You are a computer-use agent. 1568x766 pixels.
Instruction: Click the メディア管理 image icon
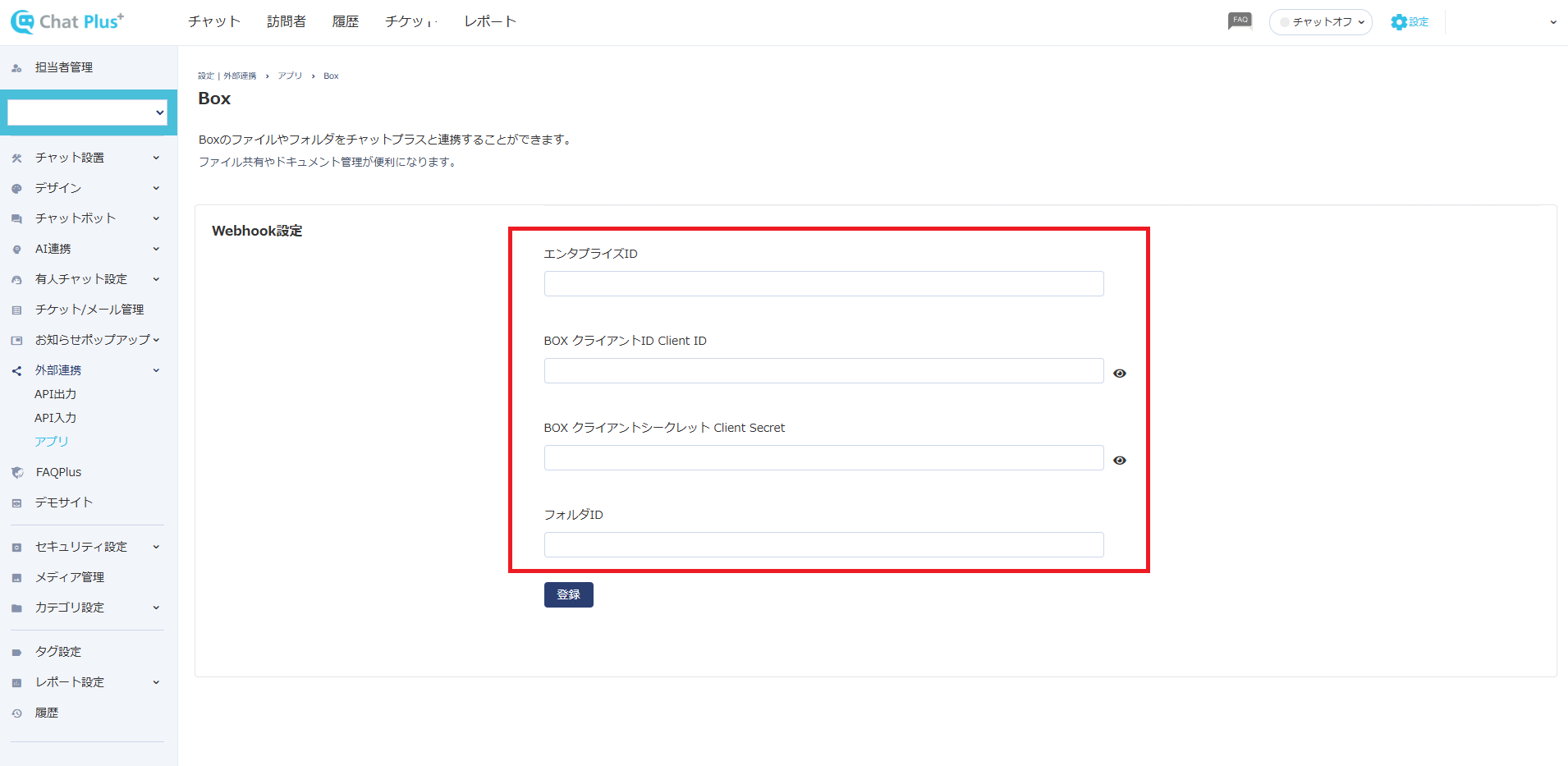point(16,578)
